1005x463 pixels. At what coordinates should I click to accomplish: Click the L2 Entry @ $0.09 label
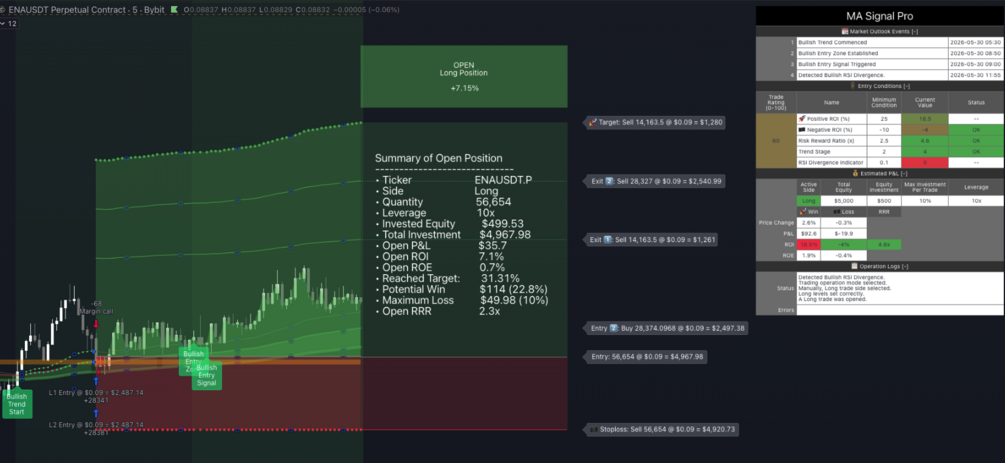(x=96, y=425)
